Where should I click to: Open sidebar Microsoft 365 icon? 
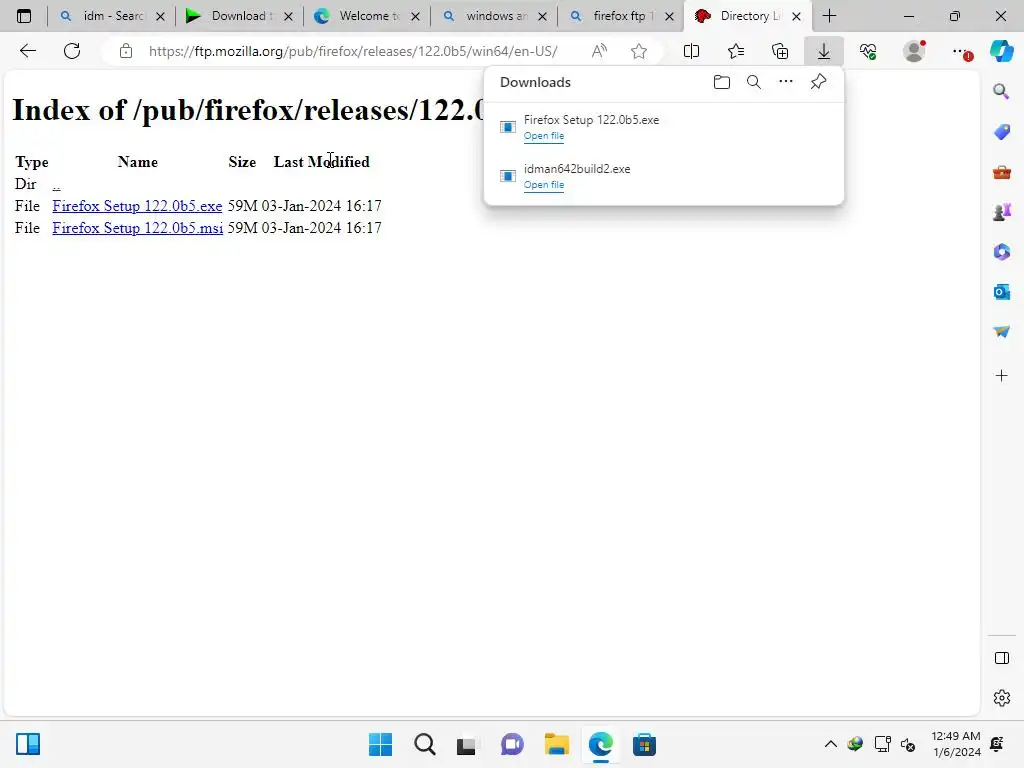[x=1001, y=252]
